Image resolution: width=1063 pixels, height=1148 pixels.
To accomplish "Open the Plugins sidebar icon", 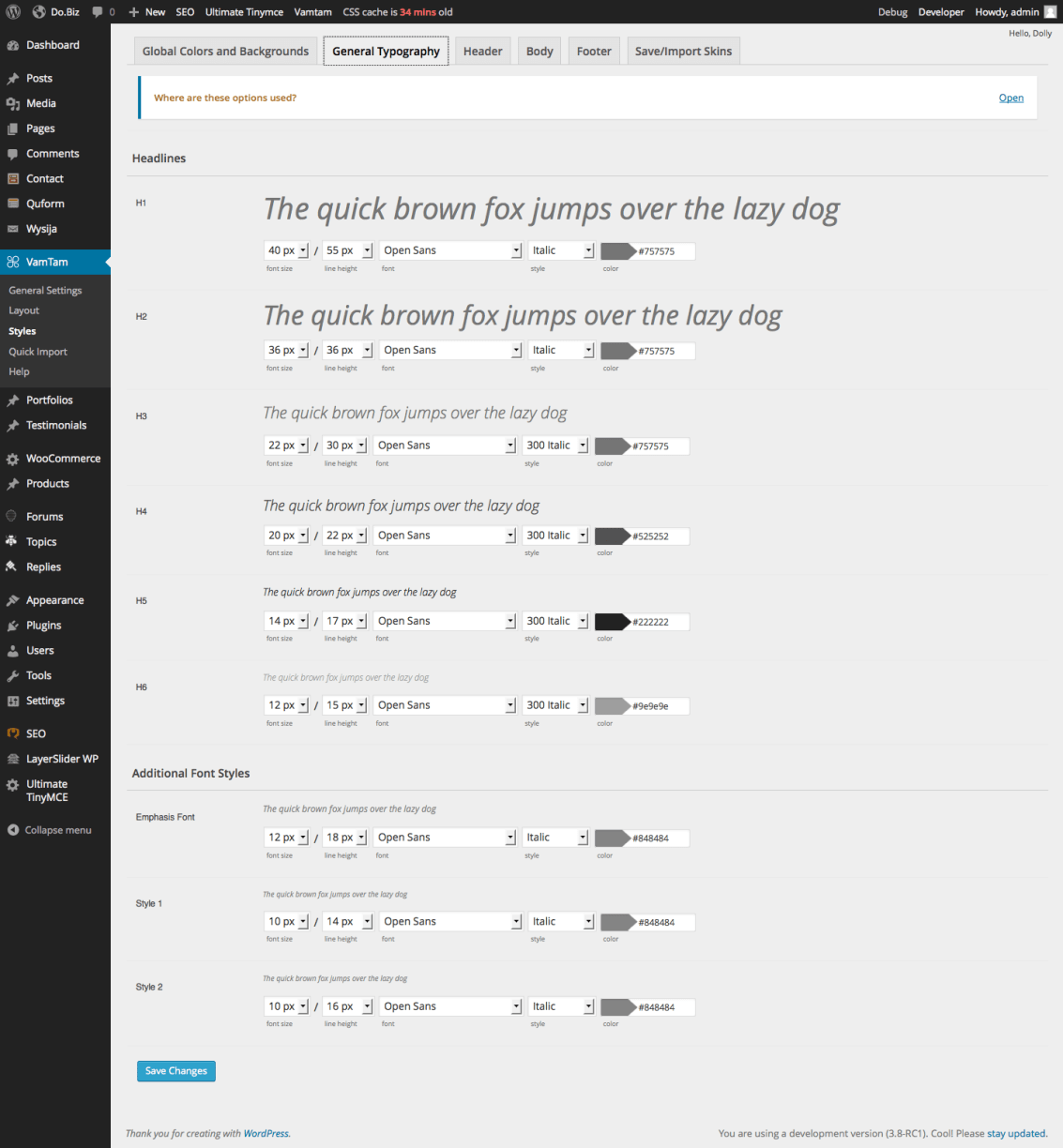I will pos(13,626).
